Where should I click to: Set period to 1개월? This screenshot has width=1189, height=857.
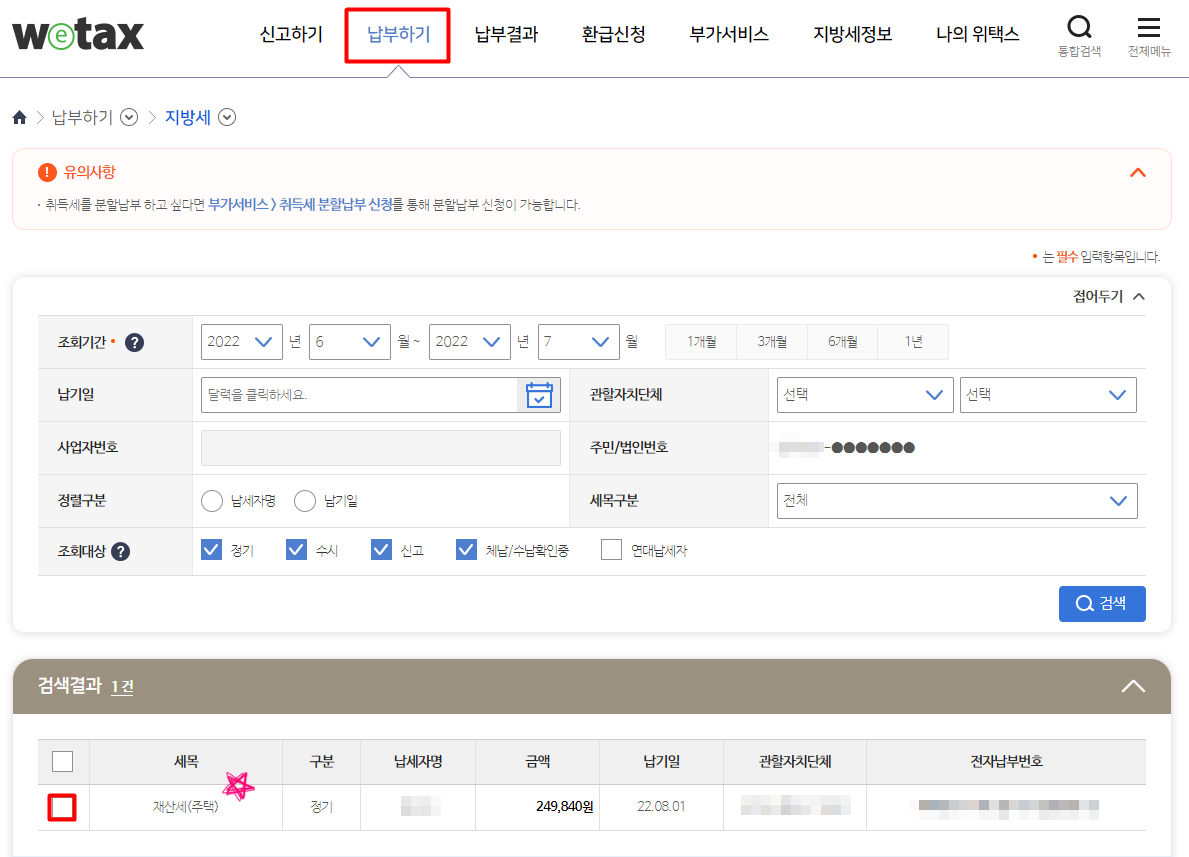(x=701, y=342)
